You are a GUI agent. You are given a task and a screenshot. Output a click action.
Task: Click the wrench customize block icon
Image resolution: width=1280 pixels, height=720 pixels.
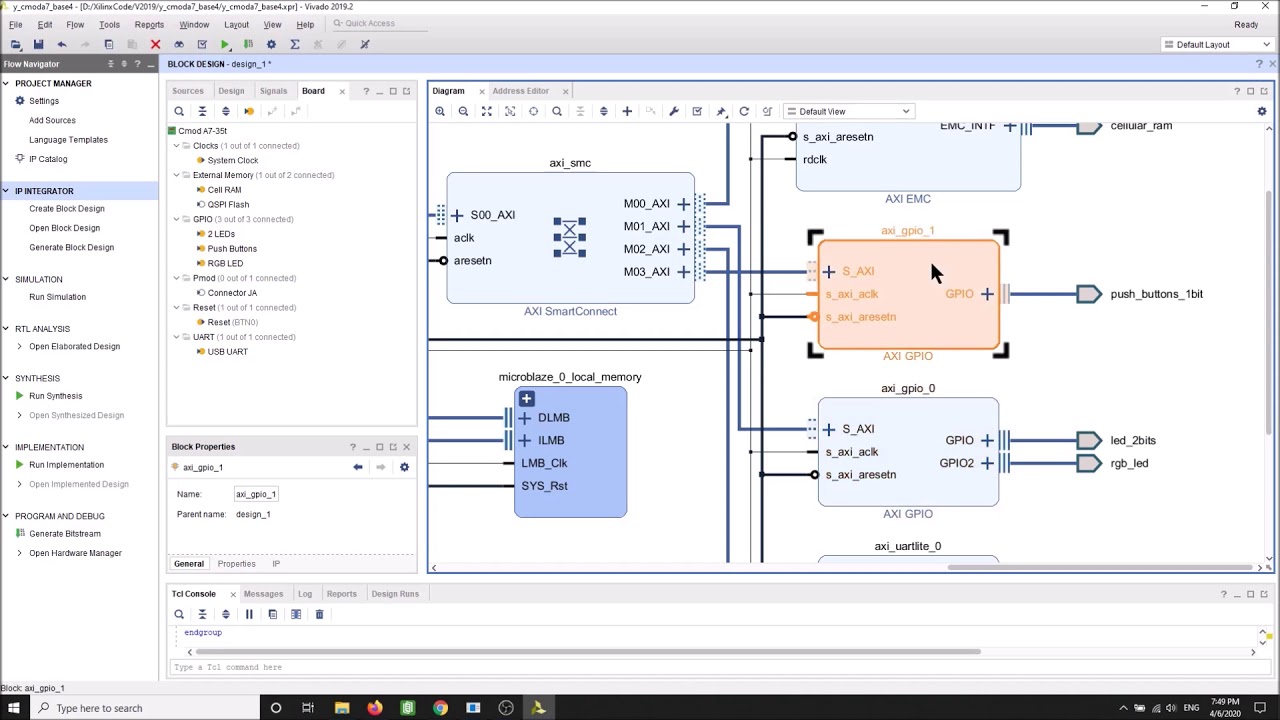coord(674,111)
